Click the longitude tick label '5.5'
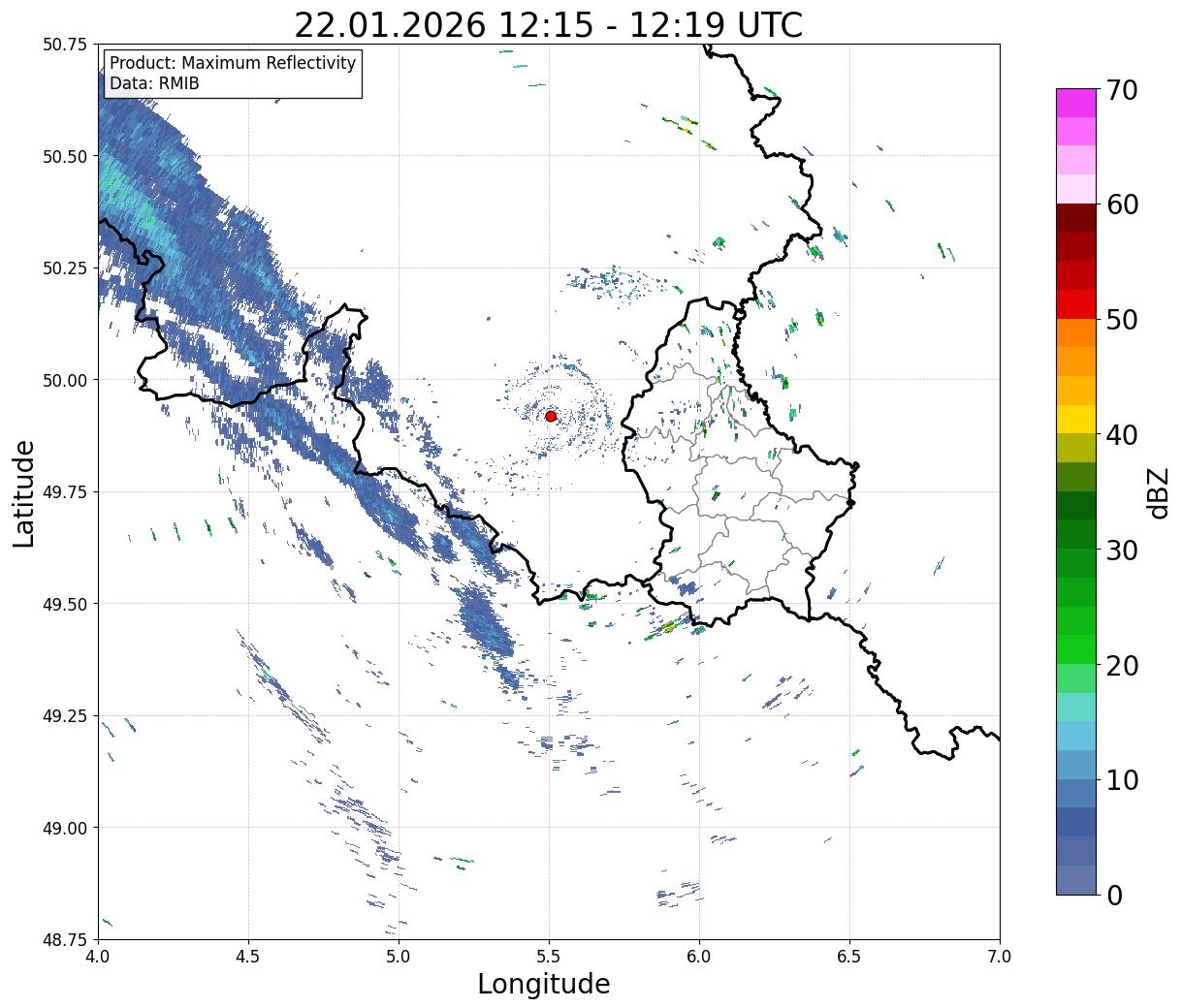 click(x=549, y=956)
